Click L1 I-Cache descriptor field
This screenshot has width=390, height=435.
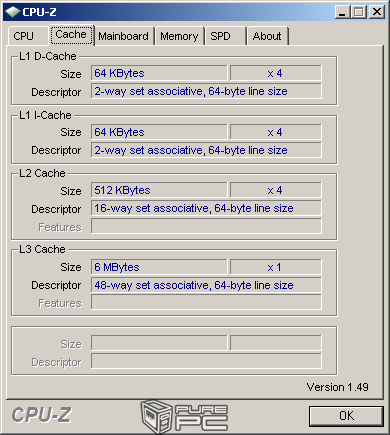click(206, 150)
